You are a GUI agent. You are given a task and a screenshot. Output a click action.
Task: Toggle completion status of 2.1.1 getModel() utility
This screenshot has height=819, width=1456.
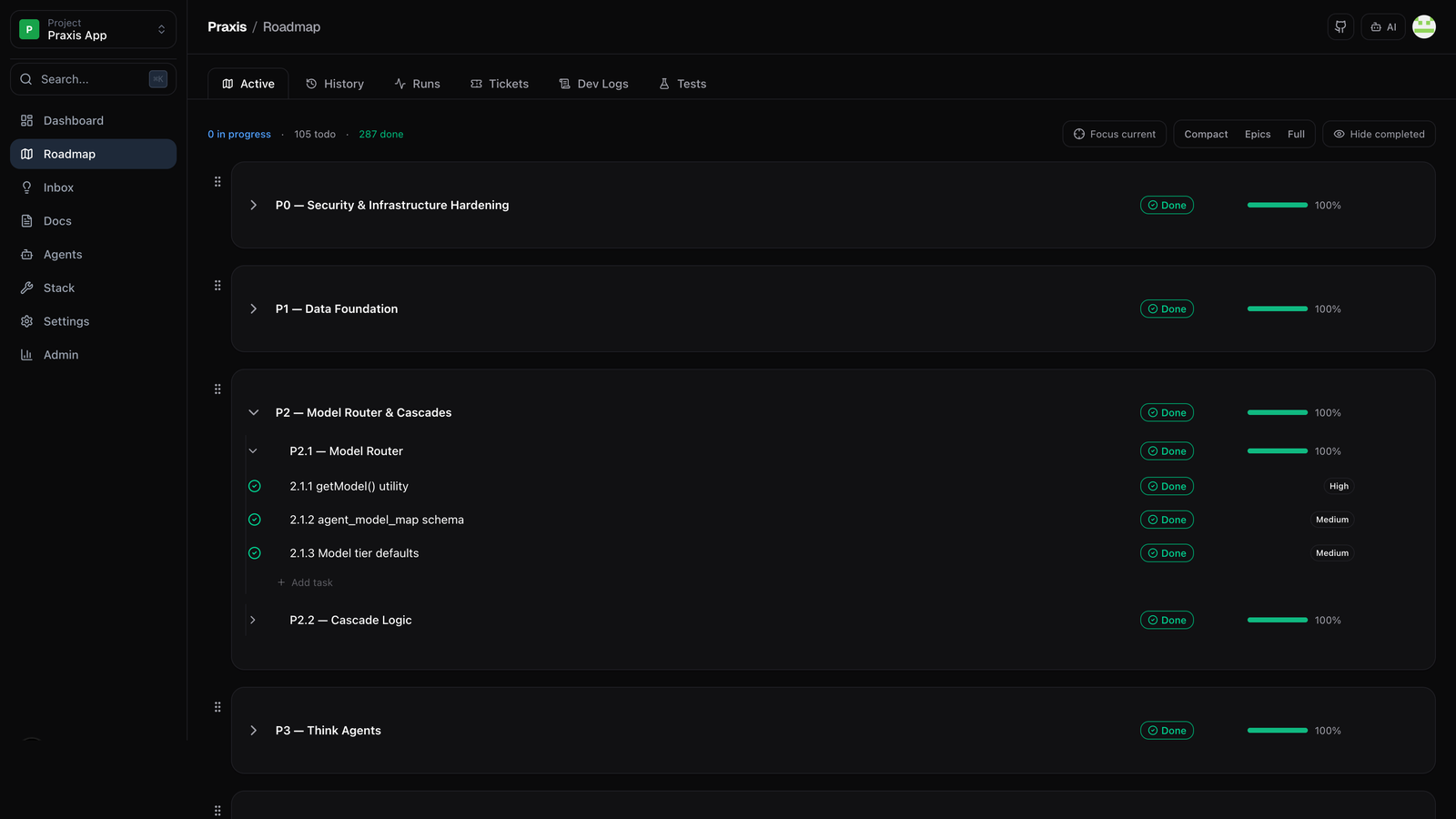coord(255,486)
